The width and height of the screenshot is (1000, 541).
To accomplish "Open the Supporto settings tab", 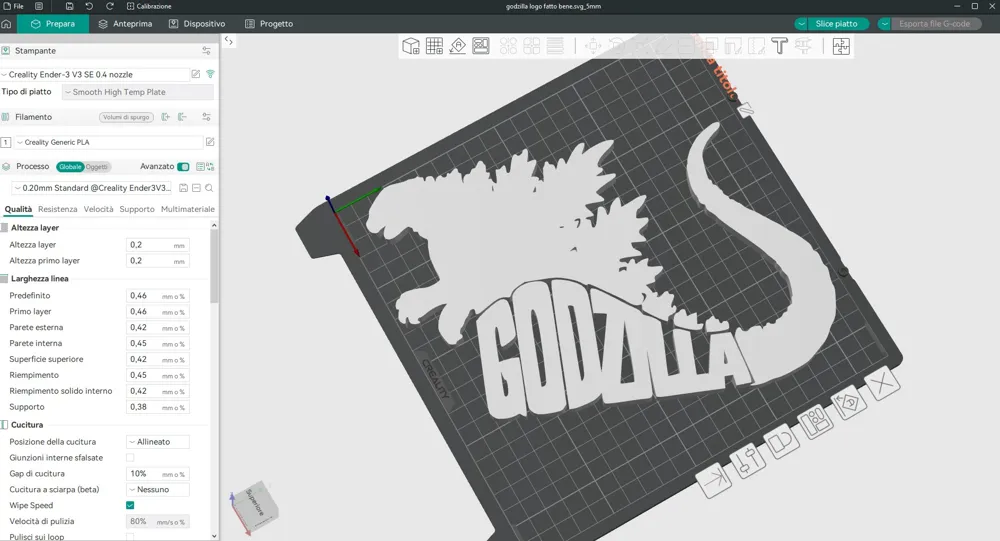I will pyautogui.click(x=137, y=209).
